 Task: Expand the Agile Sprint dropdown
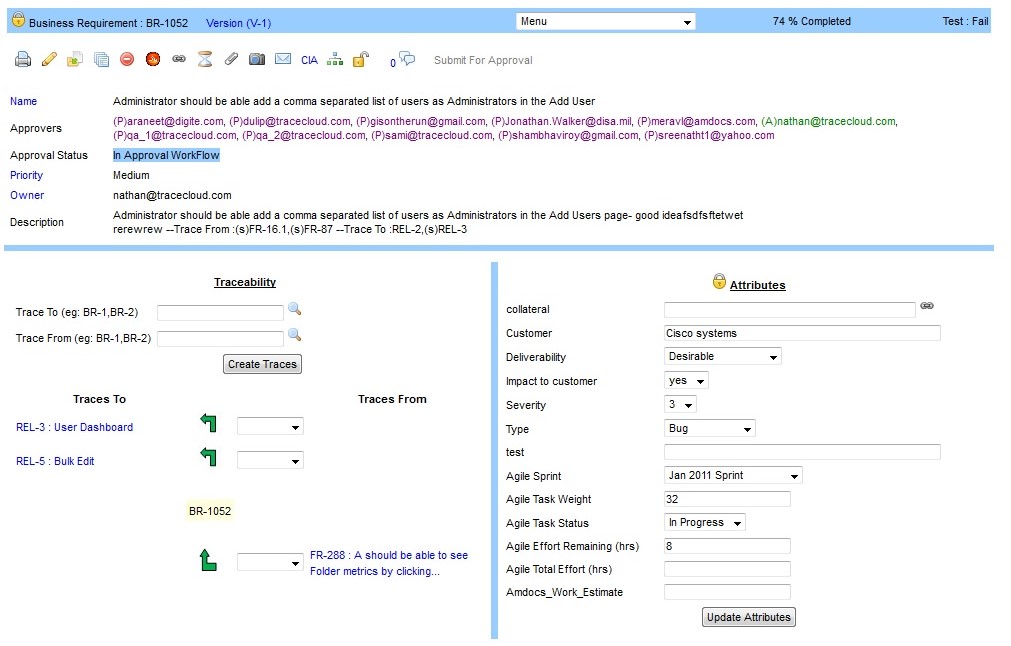(732, 475)
